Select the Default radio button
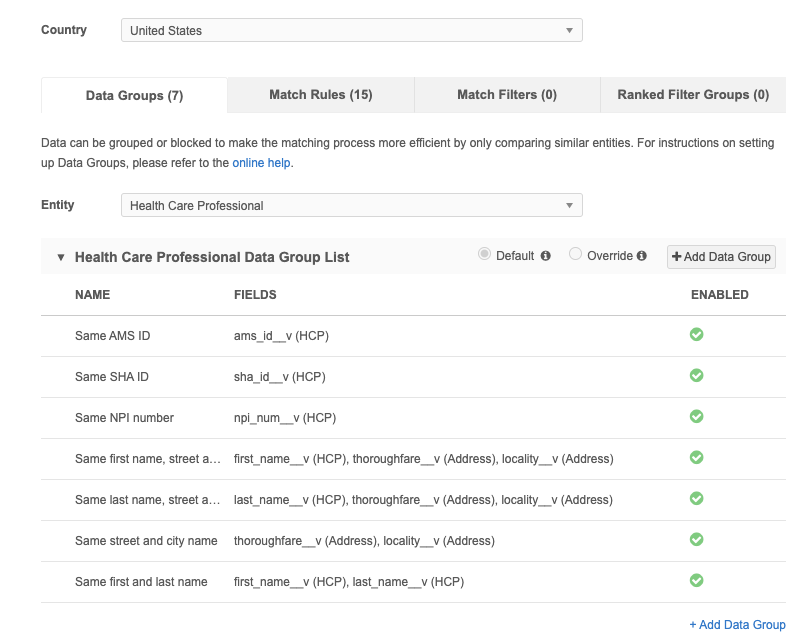The image size is (810, 642). (x=485, y=255)
